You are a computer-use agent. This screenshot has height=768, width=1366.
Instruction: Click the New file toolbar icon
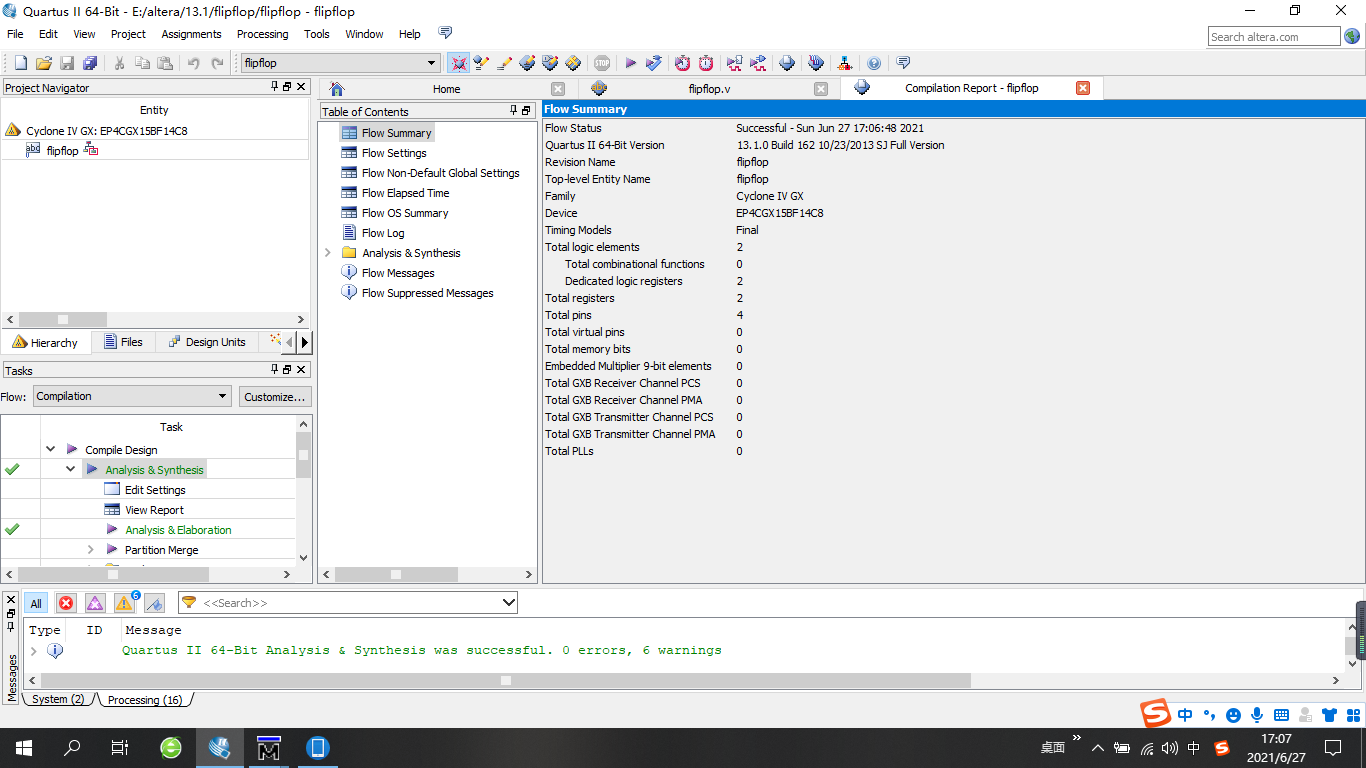click(20, 63)
